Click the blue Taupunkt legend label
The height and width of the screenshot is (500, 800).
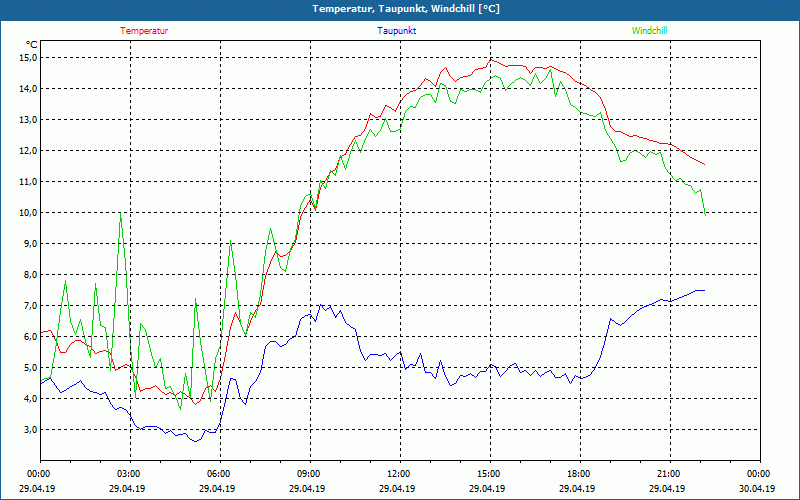click(x=396, y=31)
